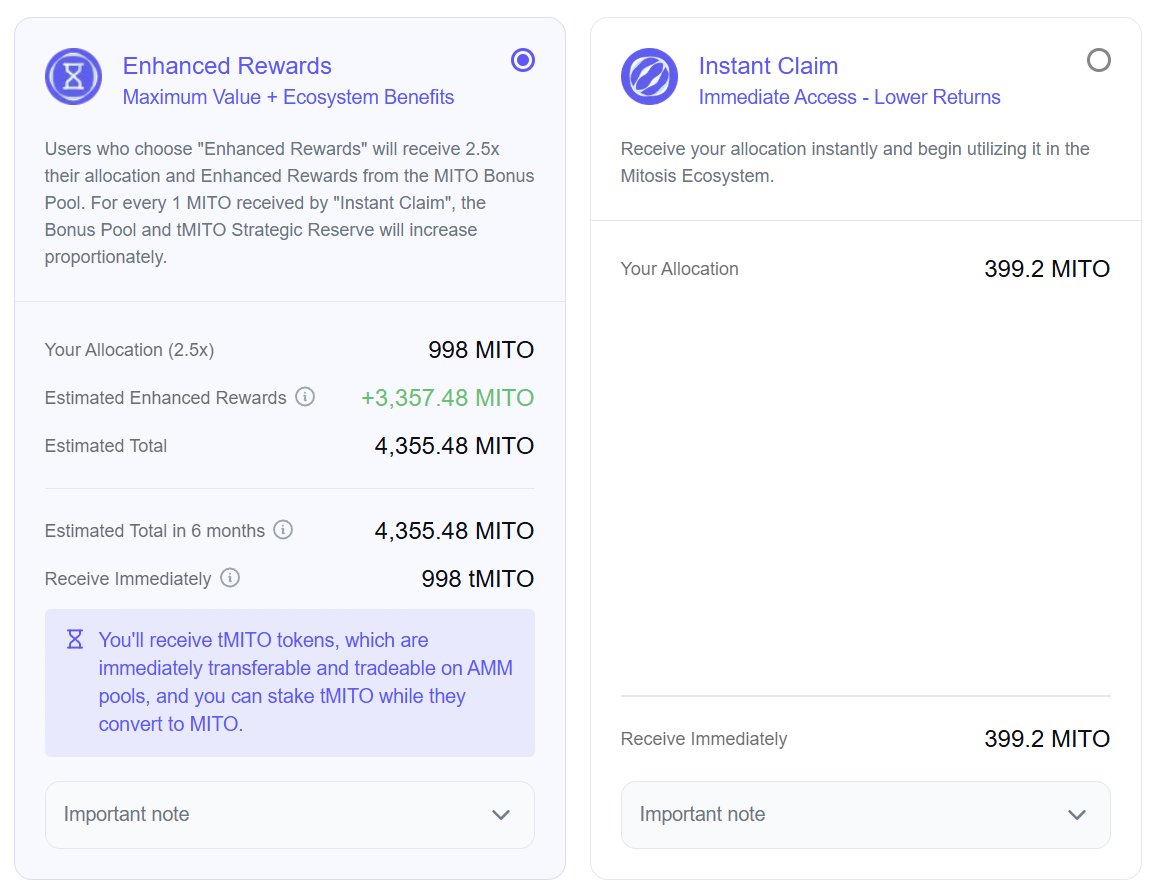Viewport: 1170px width, 894px height.
Task: Click info icon beside Estimated Enhanced Rewards
Action: [x=305, y=397]
